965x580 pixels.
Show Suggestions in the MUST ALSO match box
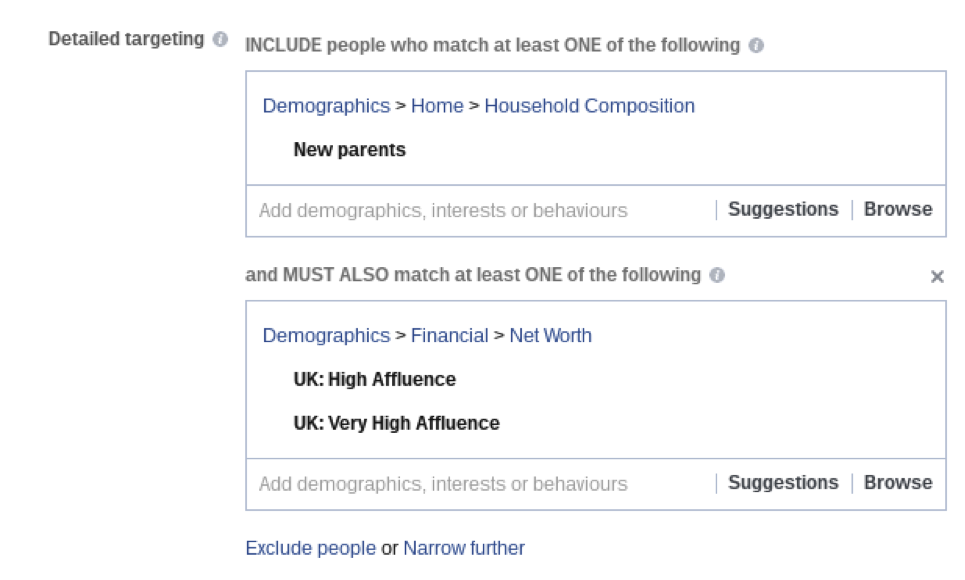coord(783,482)
